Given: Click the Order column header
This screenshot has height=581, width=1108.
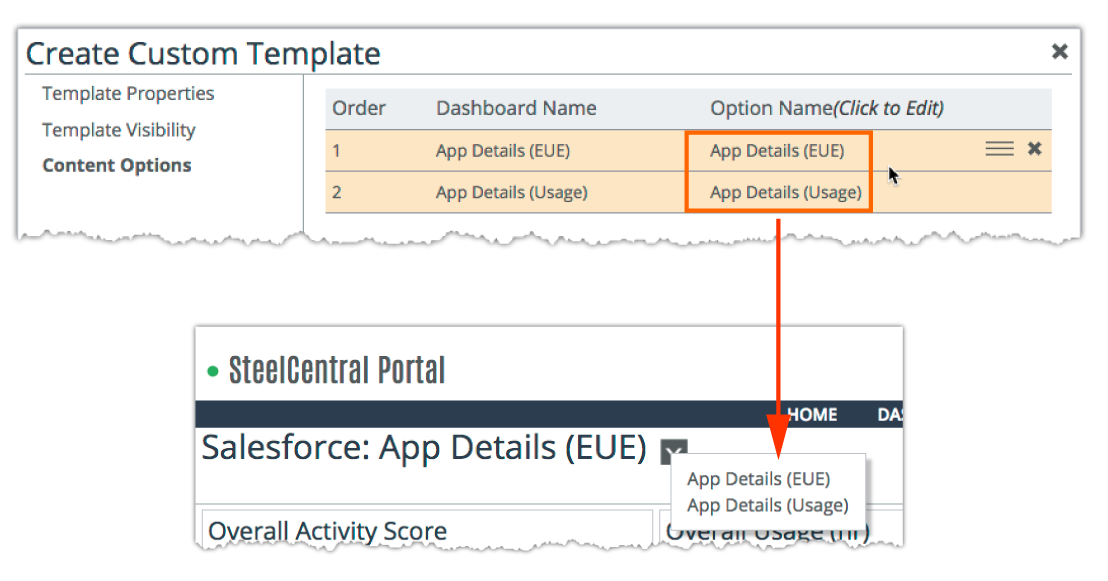Looking at the screenshot, I should pos(359,108).
